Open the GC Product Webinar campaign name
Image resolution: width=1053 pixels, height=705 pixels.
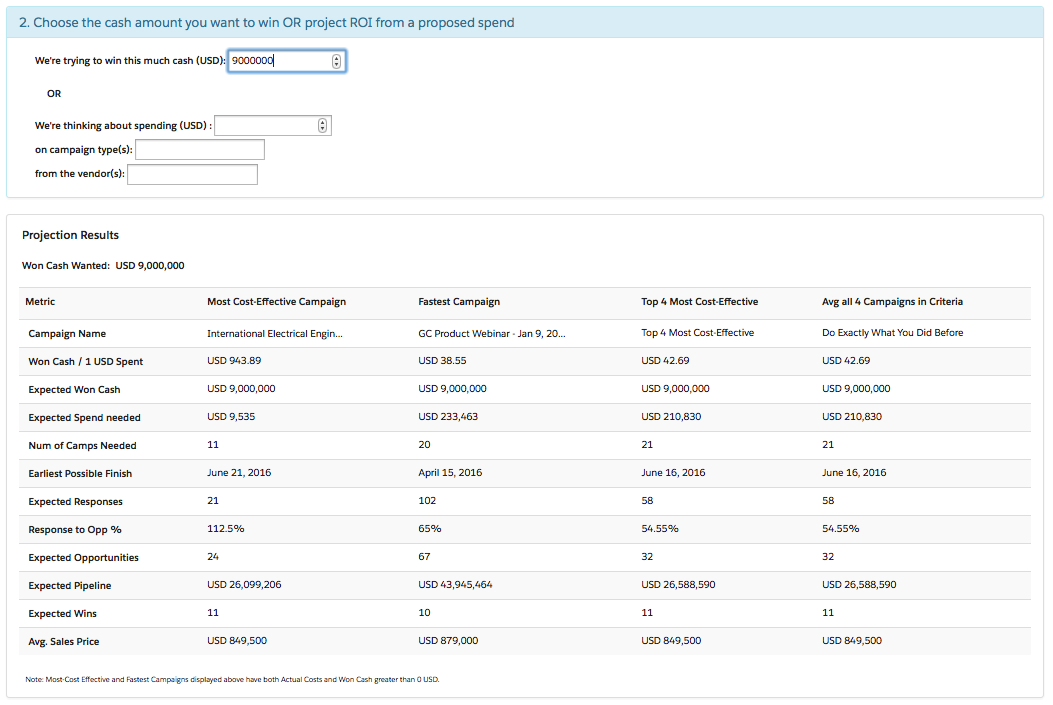click(x=492, y=333)
